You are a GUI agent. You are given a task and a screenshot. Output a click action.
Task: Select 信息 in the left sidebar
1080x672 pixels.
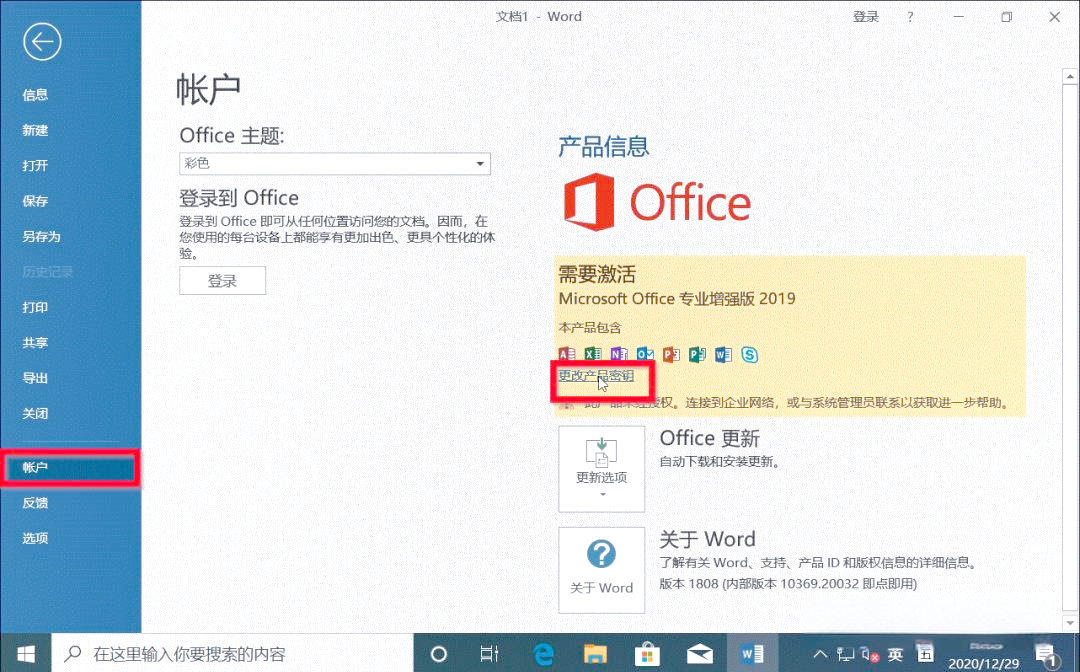click(x=35, y=95)
